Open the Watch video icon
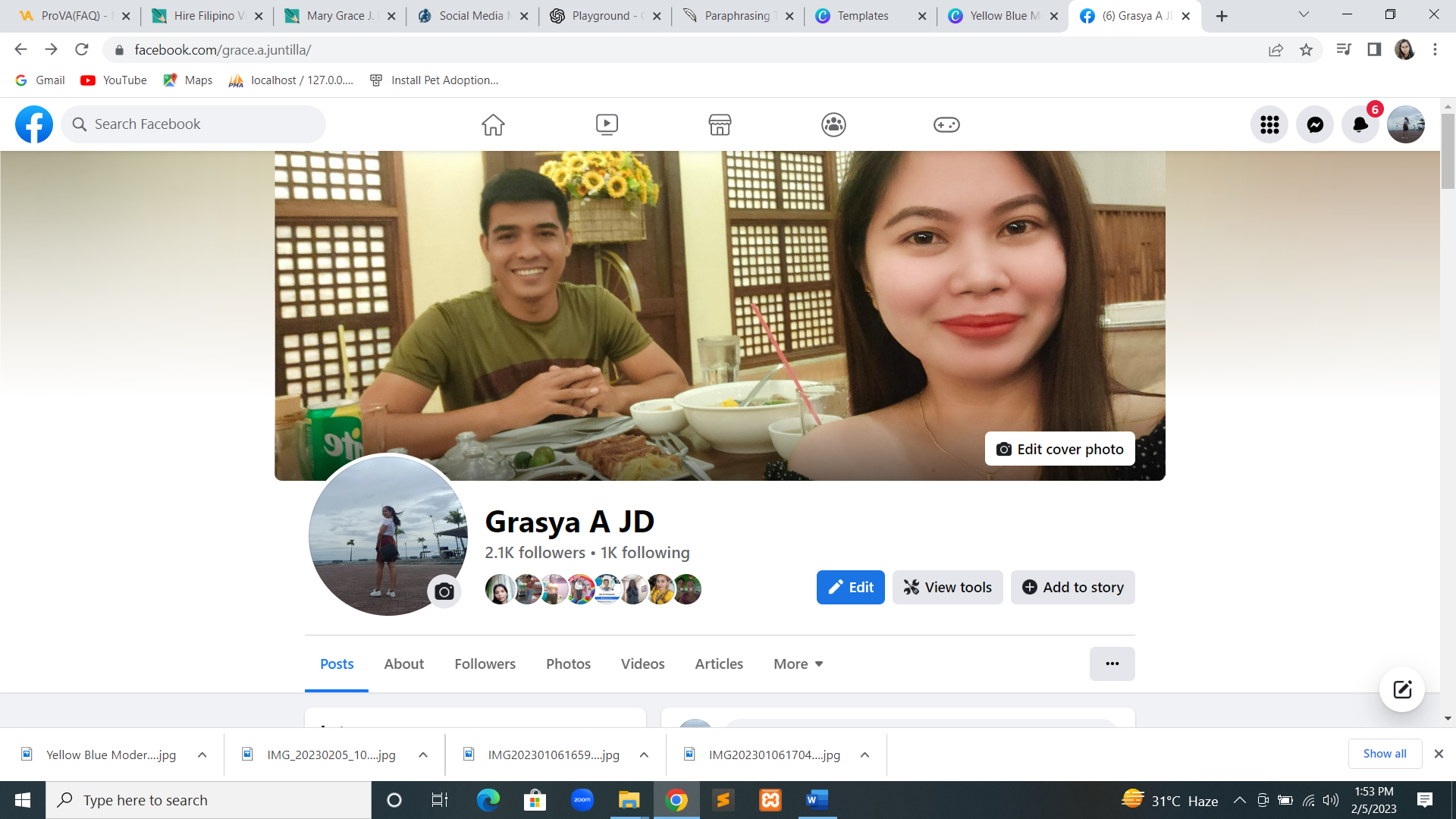The width and height of the screenshot is (1456, 819). (607, 124)
